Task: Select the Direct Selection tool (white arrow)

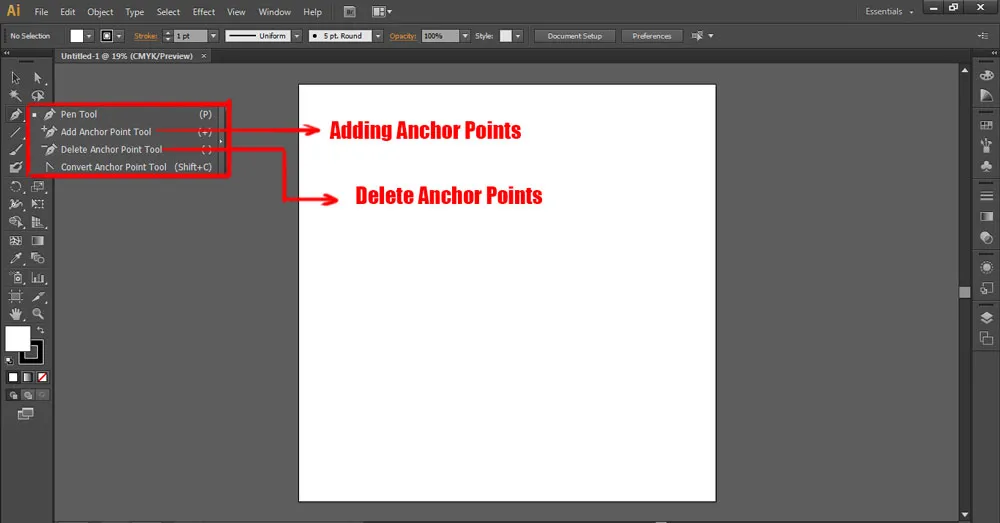Action: tap(38, 78)
